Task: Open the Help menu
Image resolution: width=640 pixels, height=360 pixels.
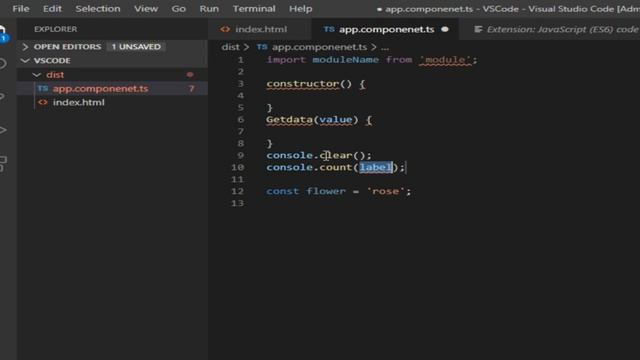Action: [300, 9]
